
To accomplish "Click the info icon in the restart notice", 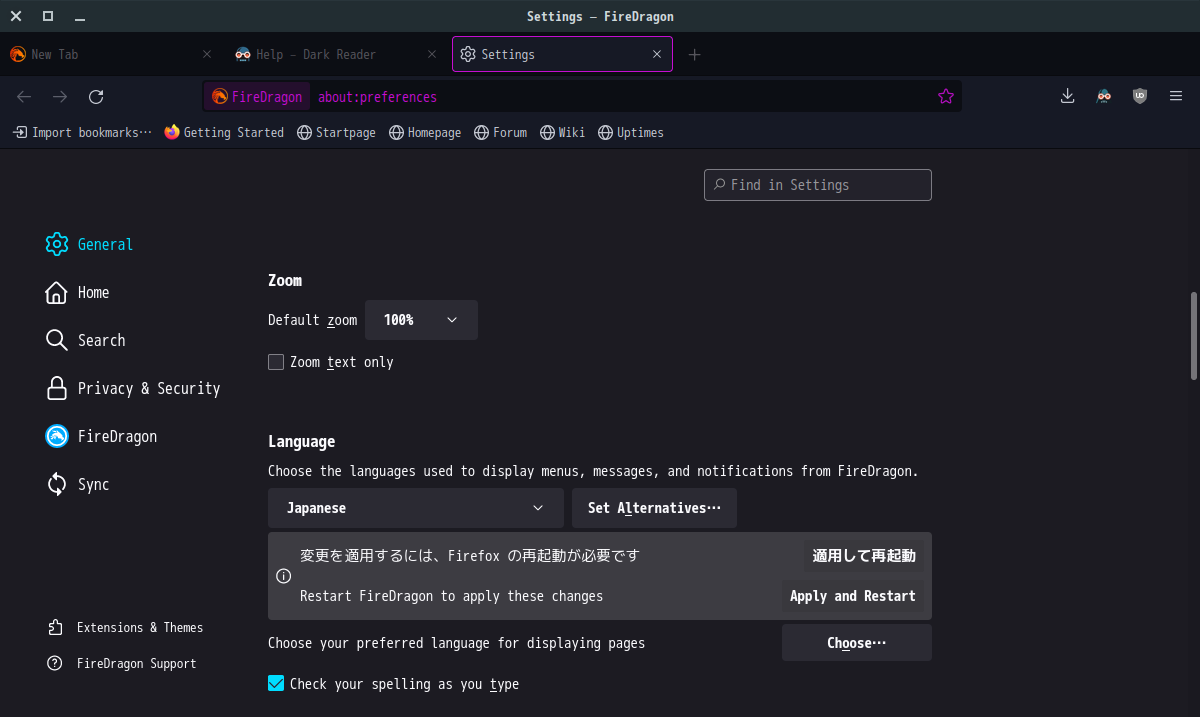I will click(x=283, y=576).
